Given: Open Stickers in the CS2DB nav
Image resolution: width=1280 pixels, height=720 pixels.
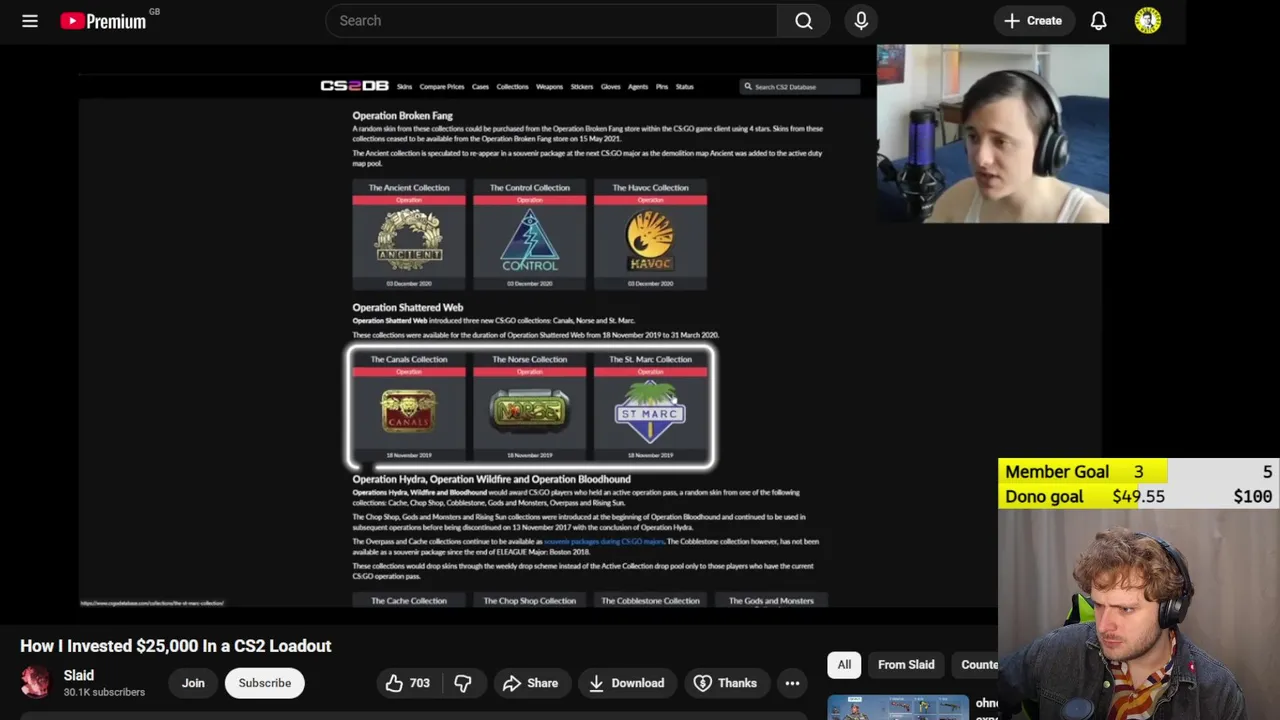Looking at the screenshot, I should click(x=582, y=87).
